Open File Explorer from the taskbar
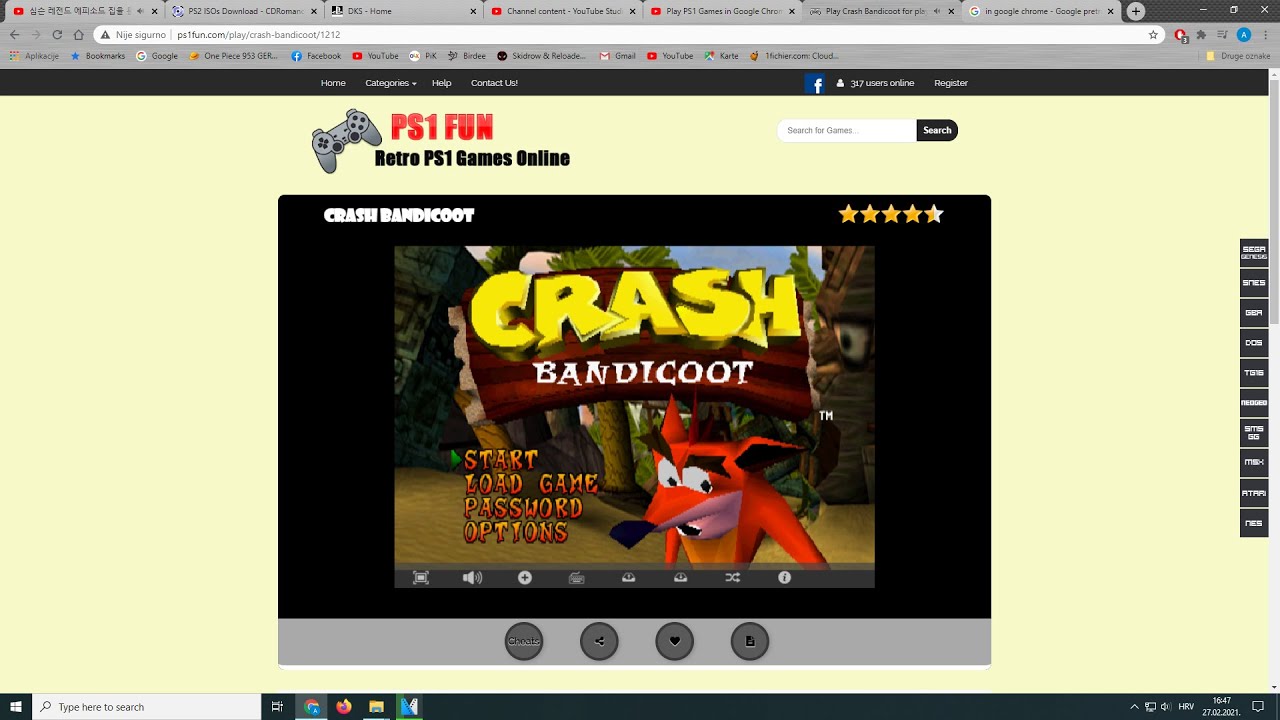The width and height of the screenshot is (1280, 720). tap(376, 707)
